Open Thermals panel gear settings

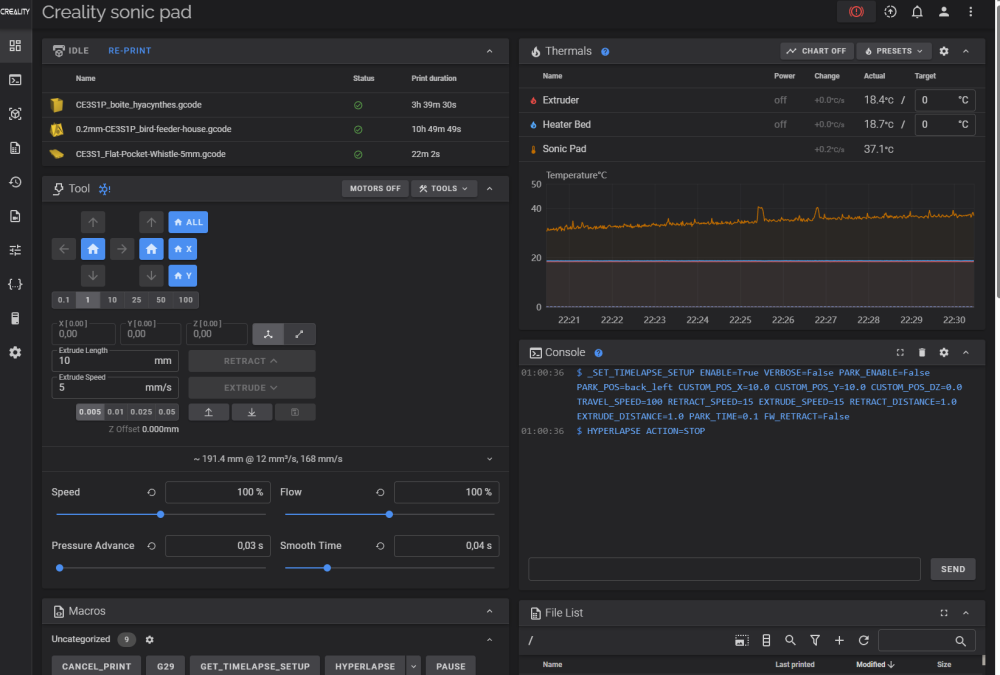(943, 51)
